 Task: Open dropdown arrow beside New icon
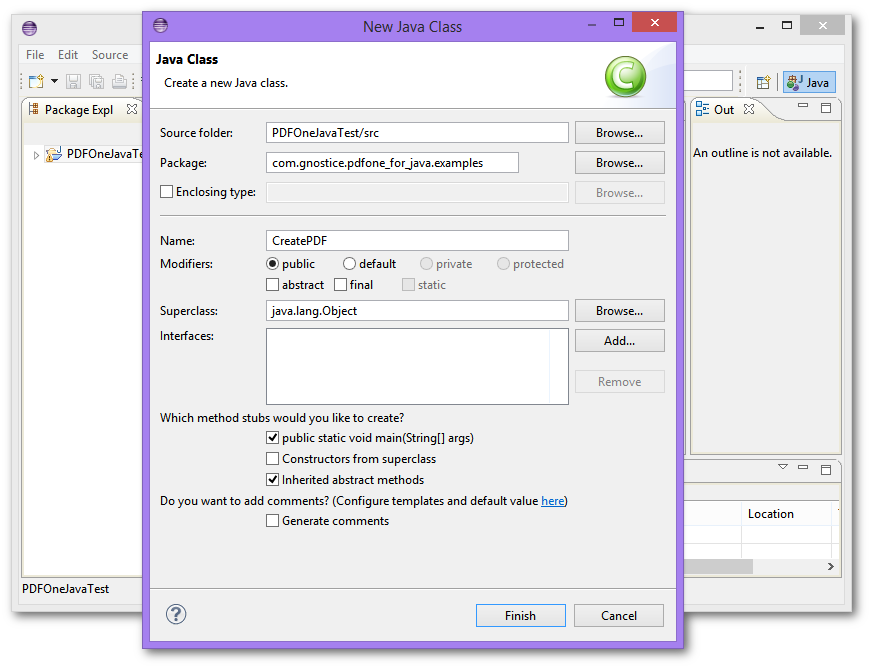point(54,81)
